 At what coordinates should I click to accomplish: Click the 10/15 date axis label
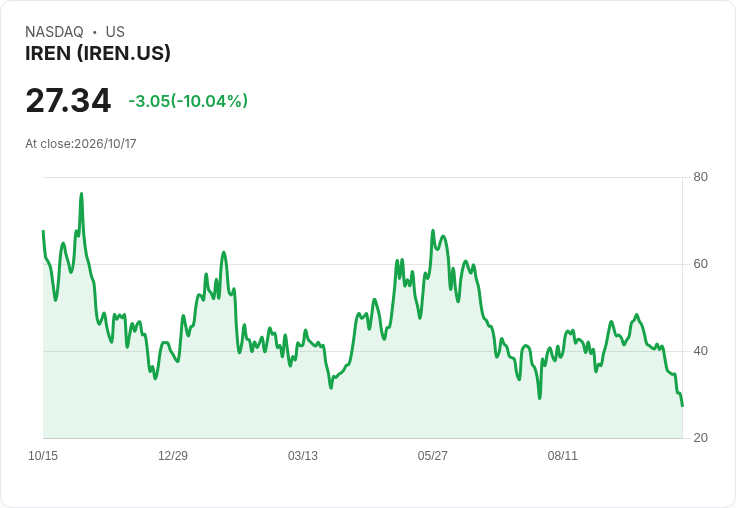(43, 456)
